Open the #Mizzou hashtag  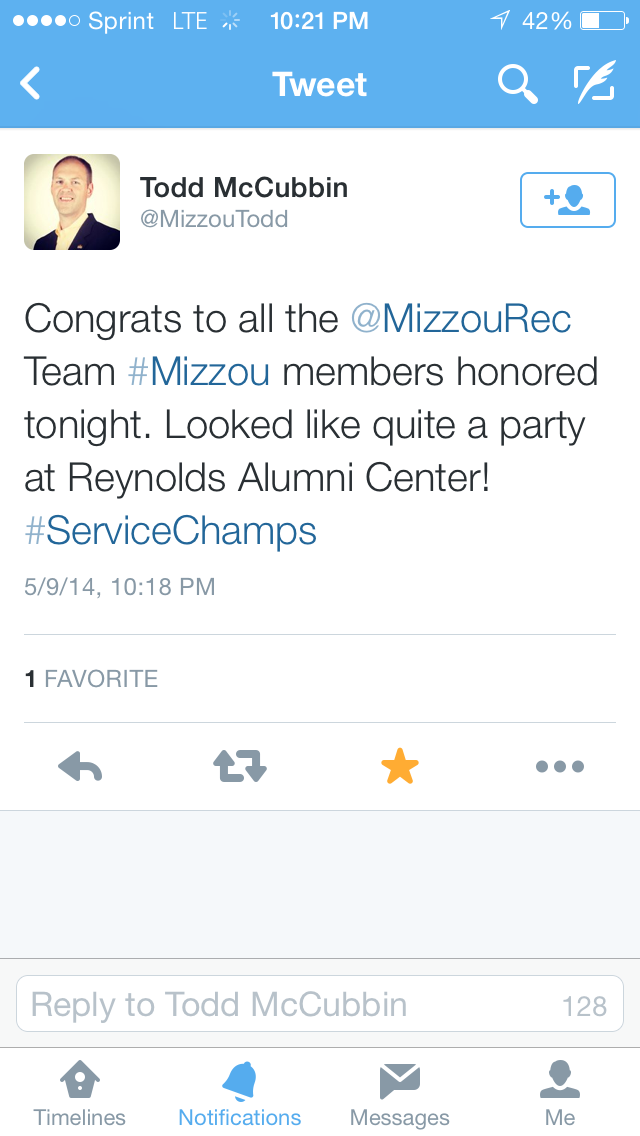pyautogui.click(x=200, y=372)
